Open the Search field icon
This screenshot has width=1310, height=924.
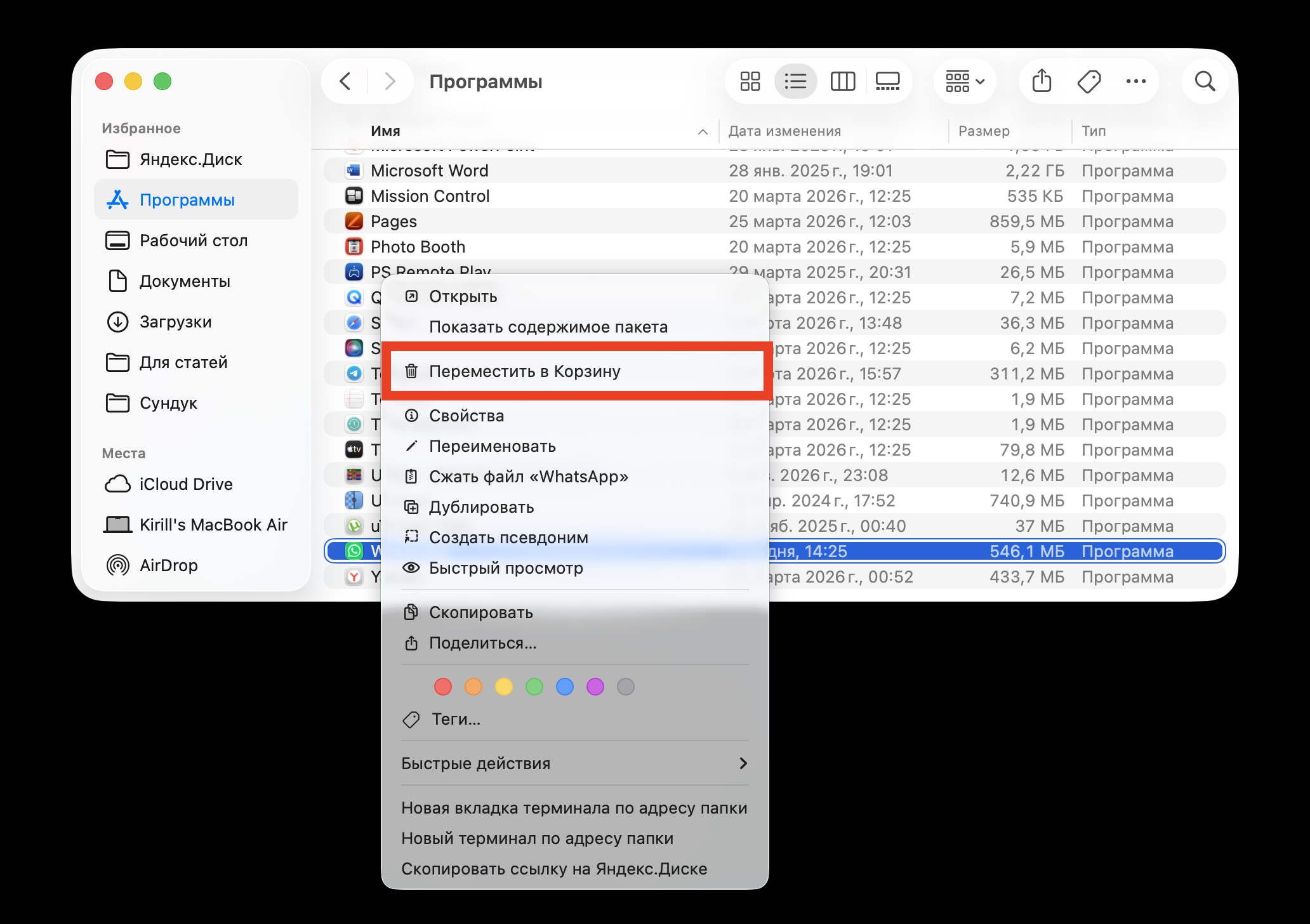(1204, 81)
